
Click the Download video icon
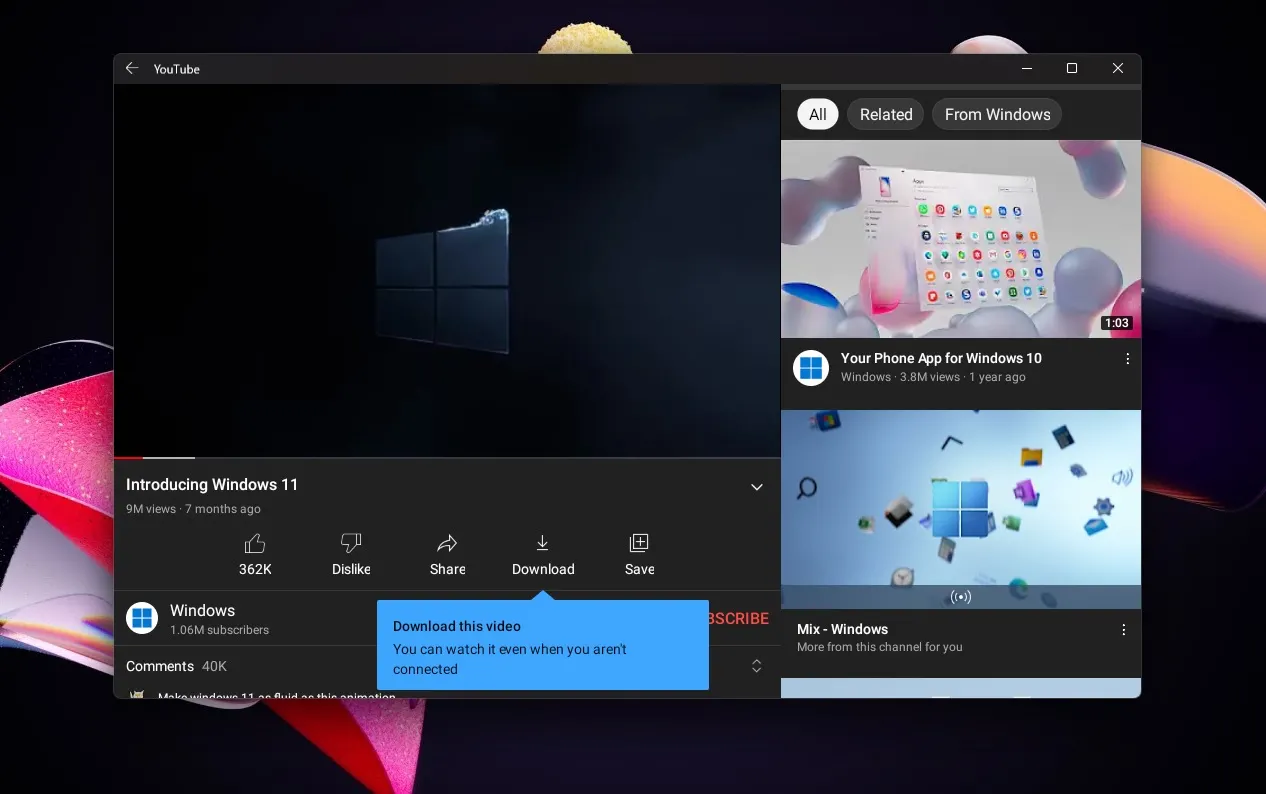pos(542,543)
